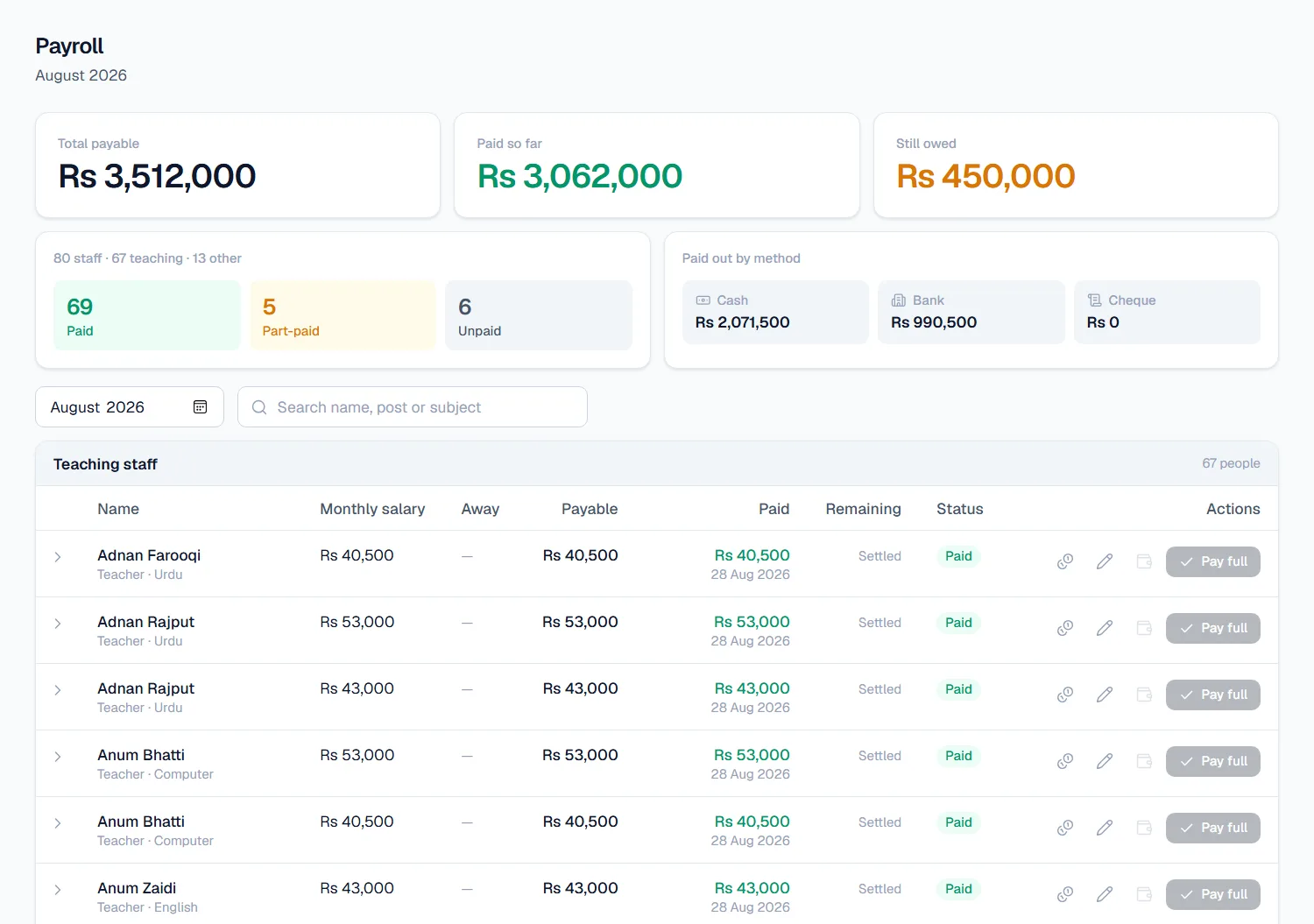Image resolution: width=1314 pixels, height=924 pixels.
Task: Expand the Adnan Rajput Rs 43,000 row
Action: click(58, 690)
